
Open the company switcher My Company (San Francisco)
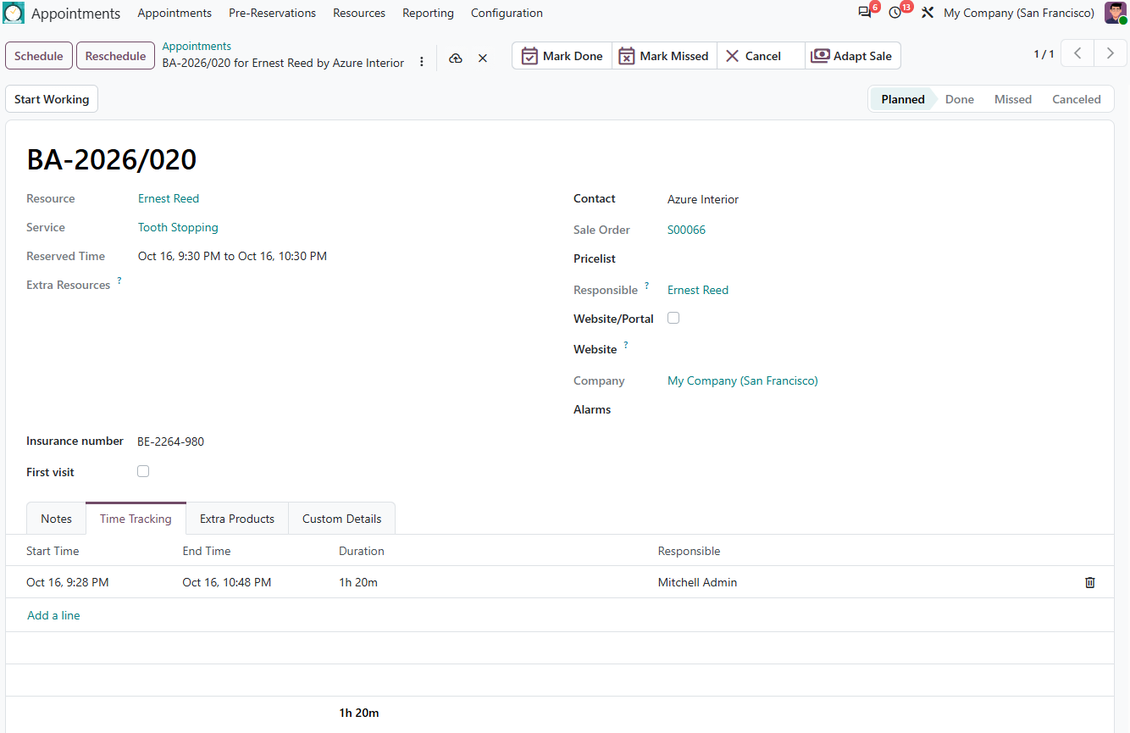[1019, 13]
